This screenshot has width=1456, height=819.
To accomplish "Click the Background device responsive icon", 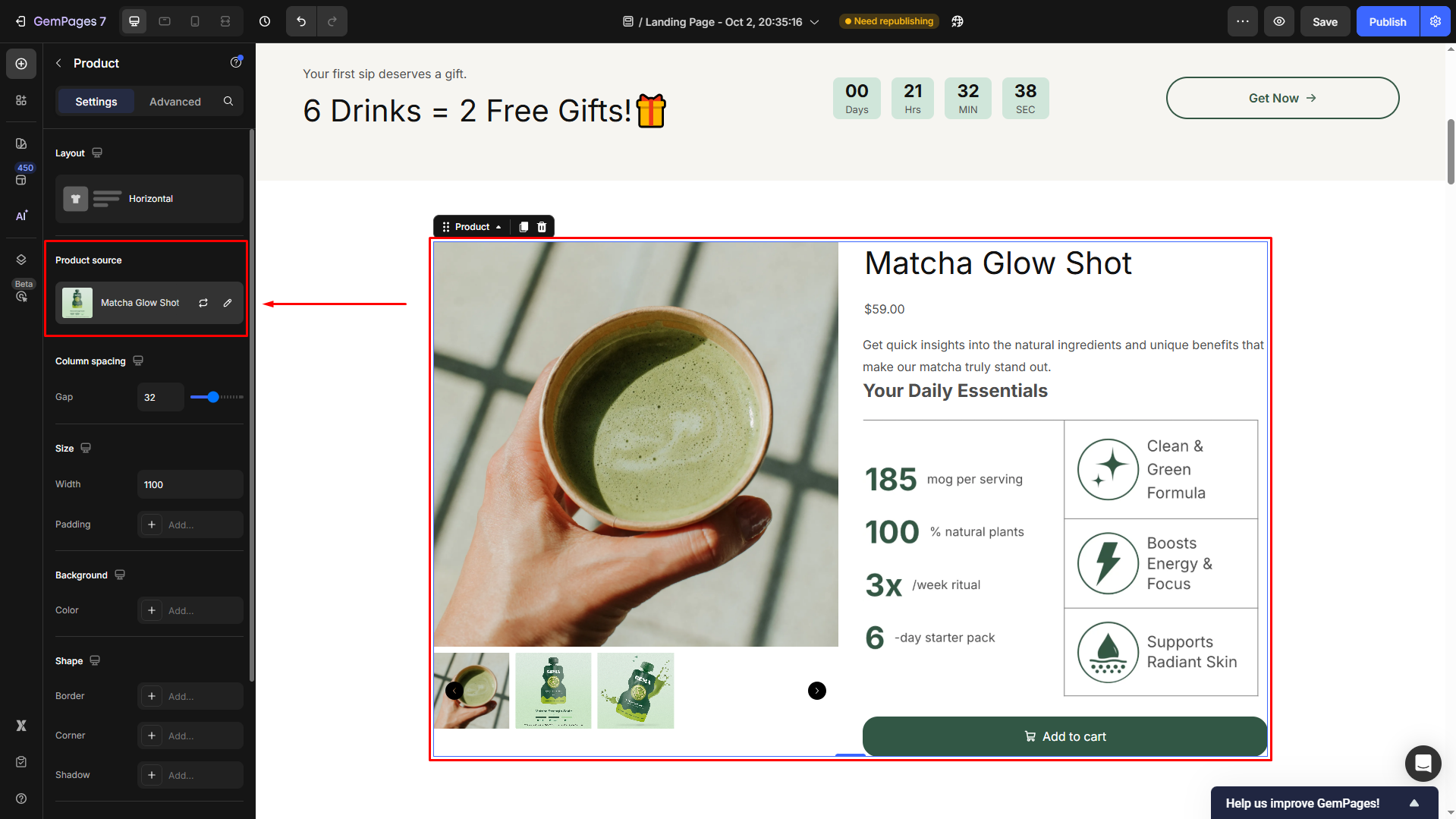I will coord(120,575).
